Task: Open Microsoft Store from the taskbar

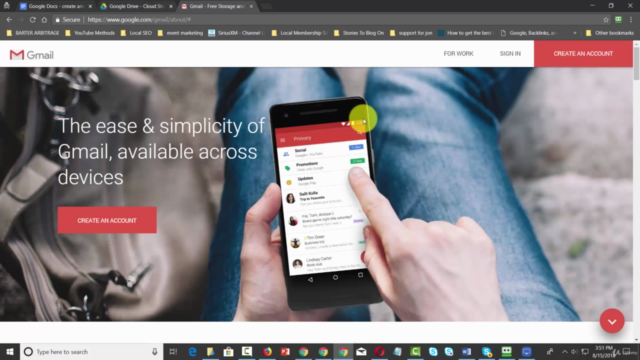Action: tap(228, 351)
